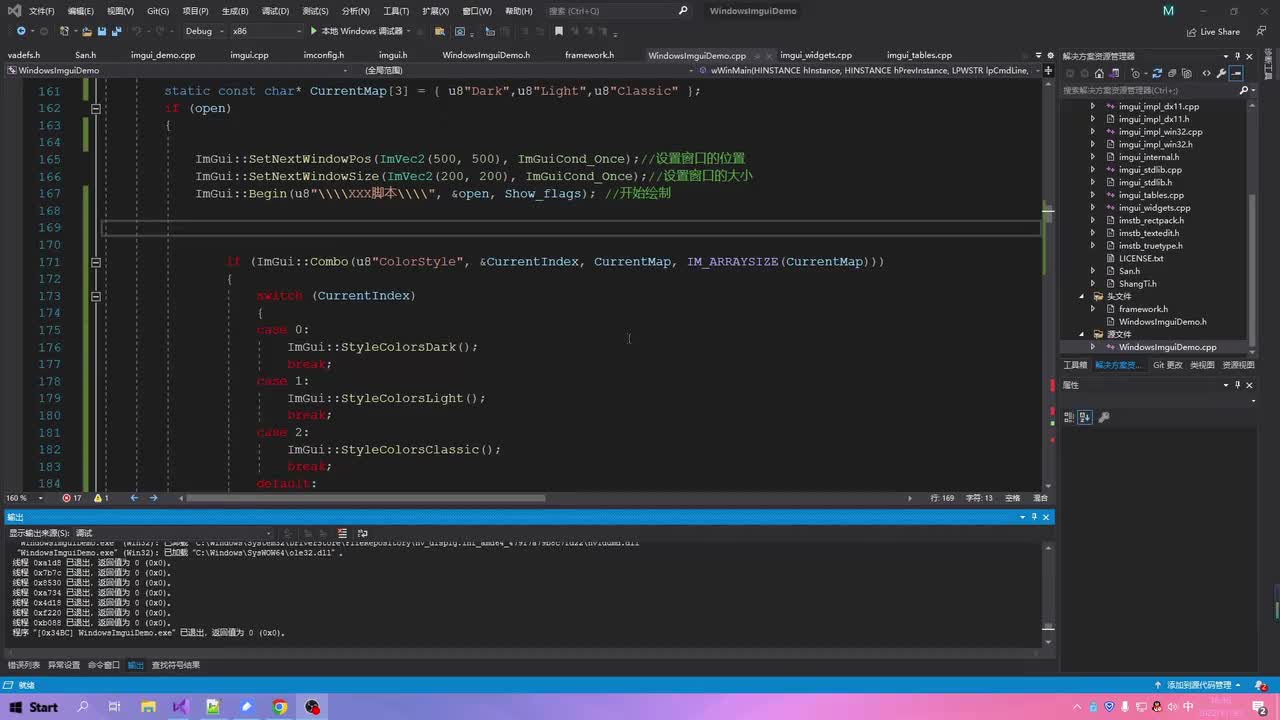The image size is (1280, 720).
Task: Click the taskbar search magnifier
Action: pos(81,707)
